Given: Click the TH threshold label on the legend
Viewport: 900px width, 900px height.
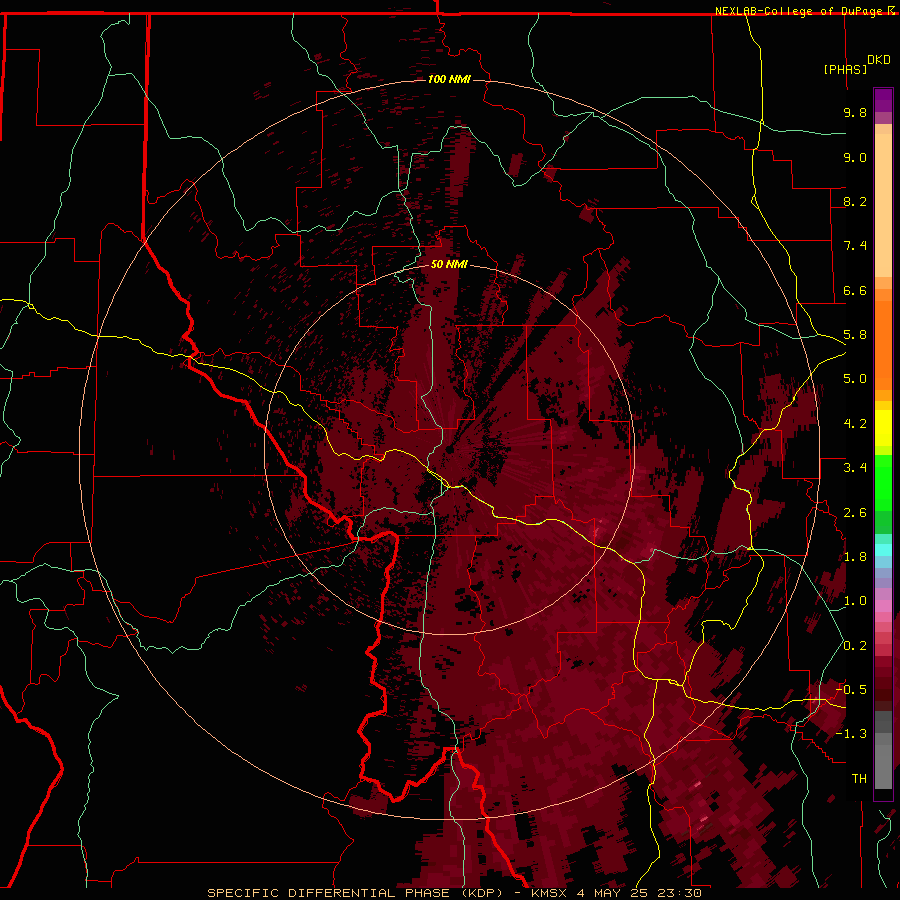Looking at the screenshot, I should (x=859, y=779).
